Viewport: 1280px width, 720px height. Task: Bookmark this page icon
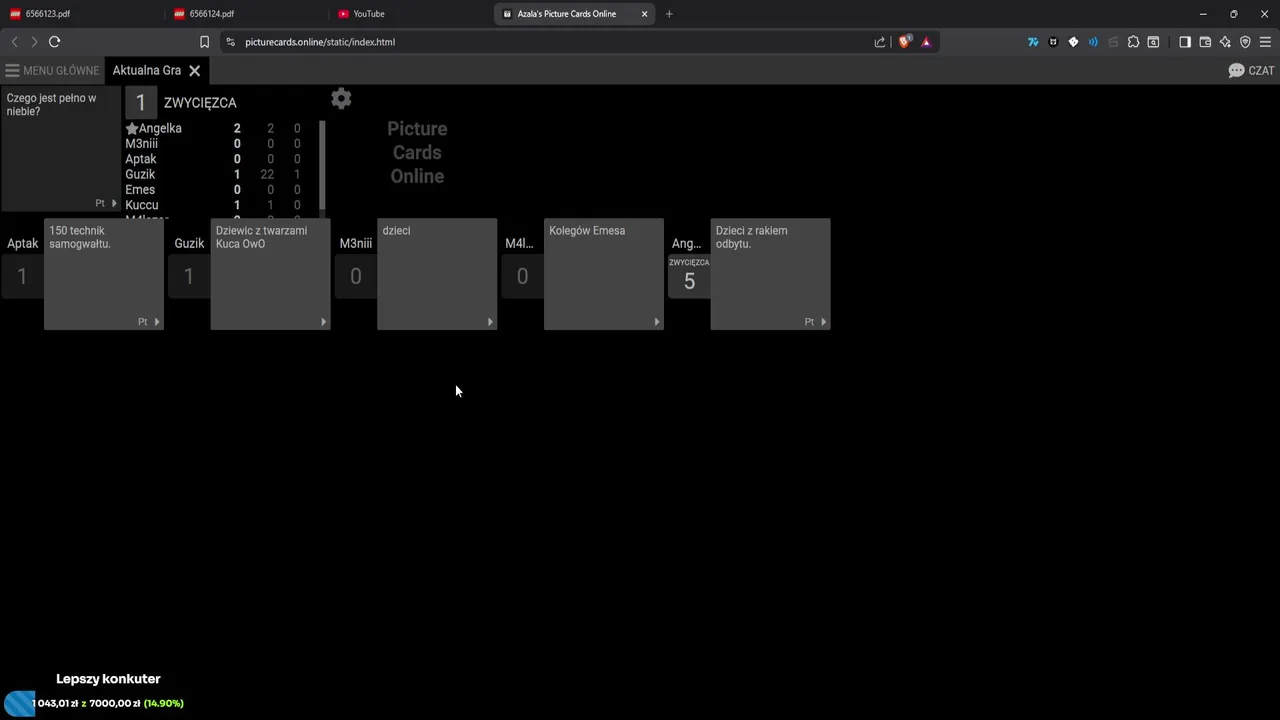204,42
